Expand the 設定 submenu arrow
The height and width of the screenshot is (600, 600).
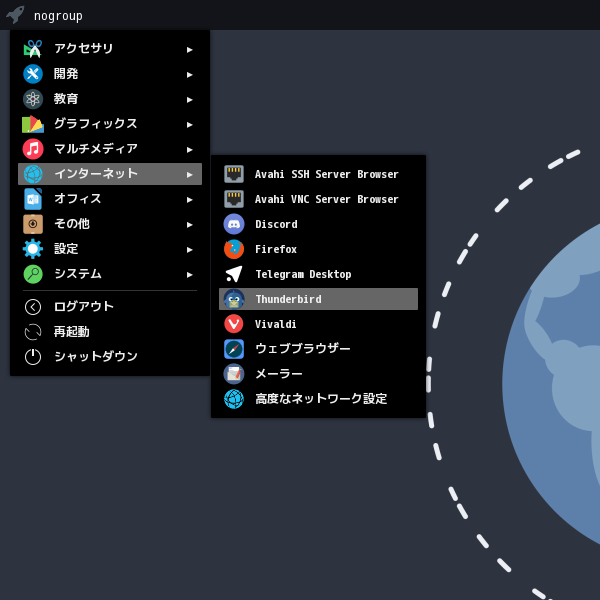point(189,249)
